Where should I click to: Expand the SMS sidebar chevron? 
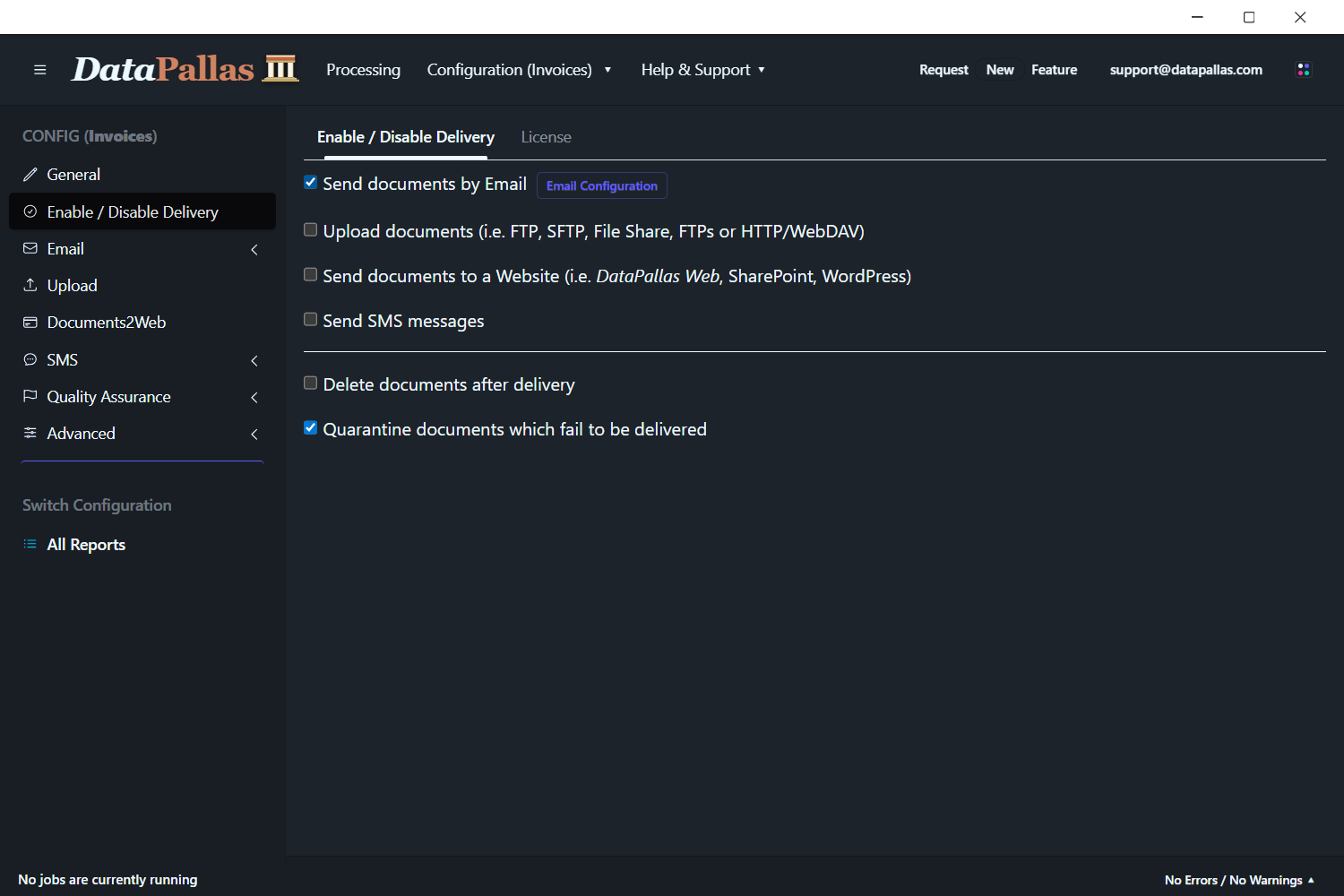(x=254, y=361)
